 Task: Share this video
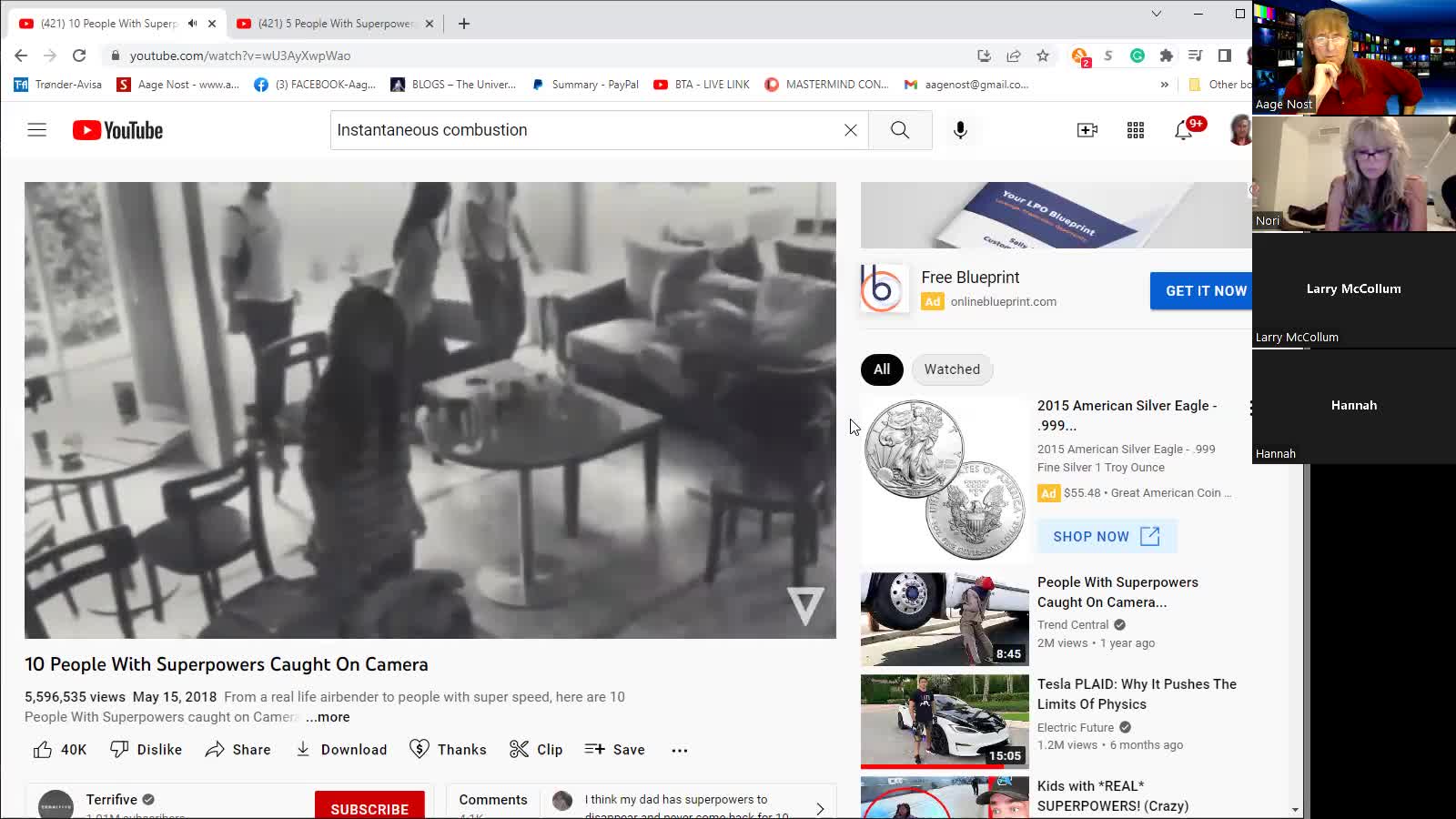tap(238, 749)
